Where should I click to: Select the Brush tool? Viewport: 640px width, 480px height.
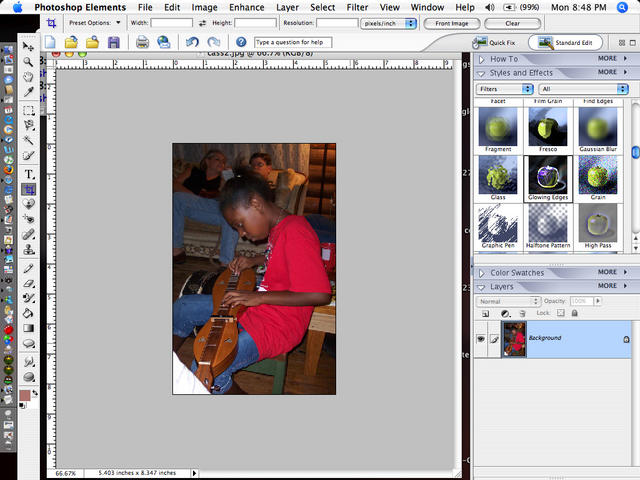coord(28,298)
